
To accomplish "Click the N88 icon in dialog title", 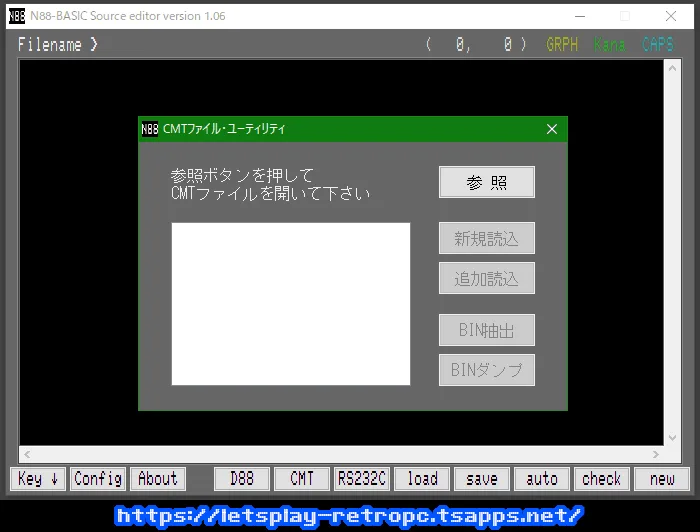I will tap(150, 129).
